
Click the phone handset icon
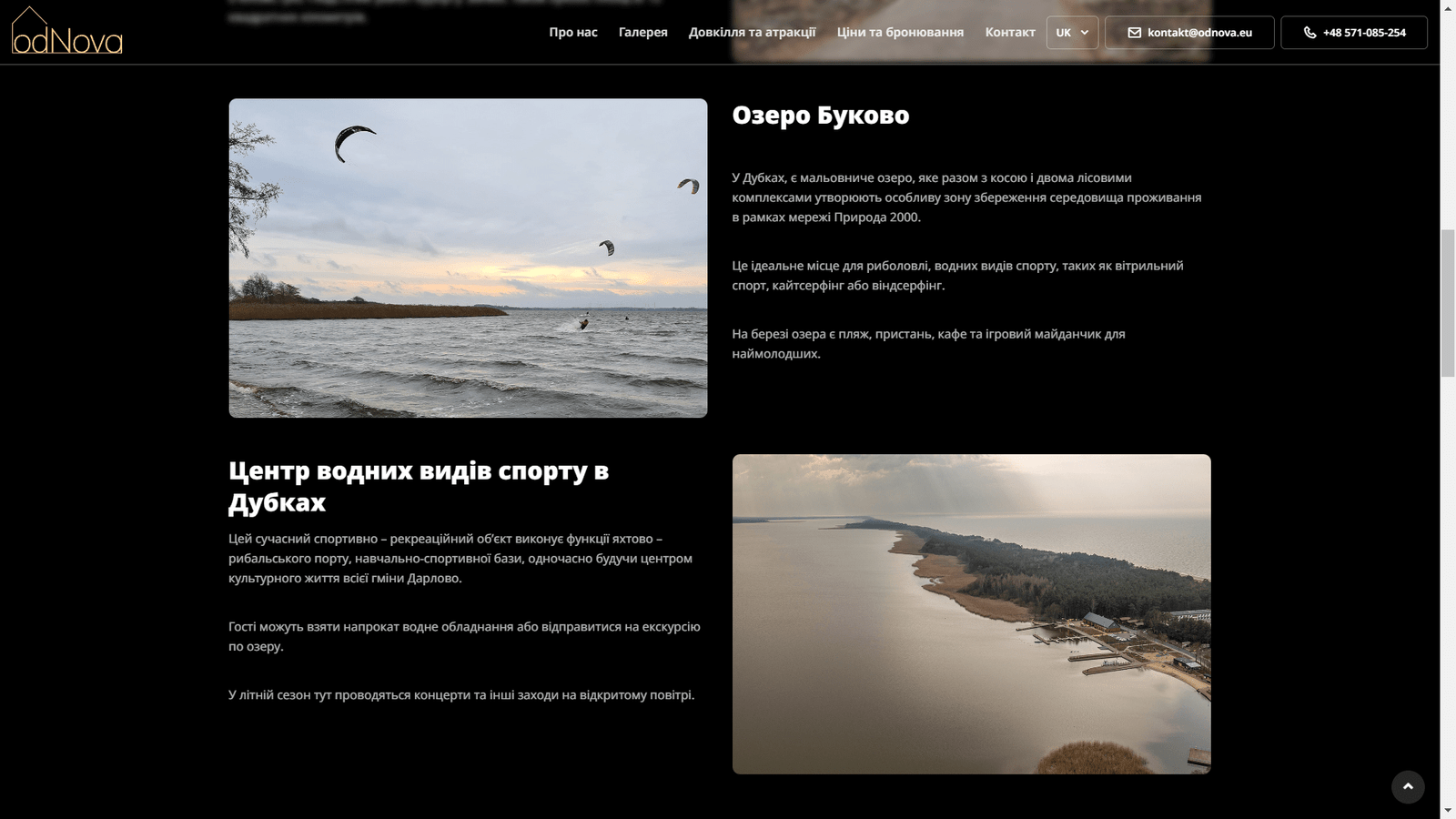click(x=1309, y=33)
